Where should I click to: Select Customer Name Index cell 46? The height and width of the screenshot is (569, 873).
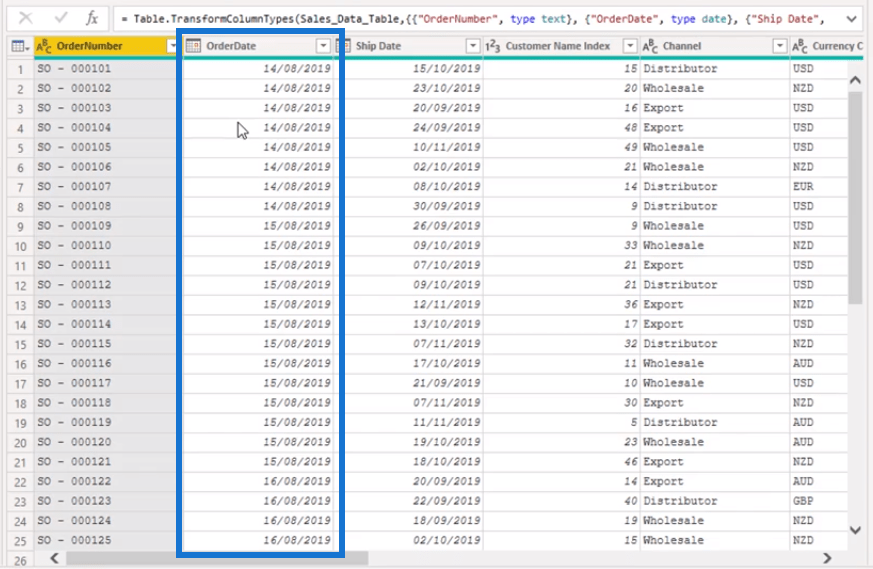click(561, 462)
